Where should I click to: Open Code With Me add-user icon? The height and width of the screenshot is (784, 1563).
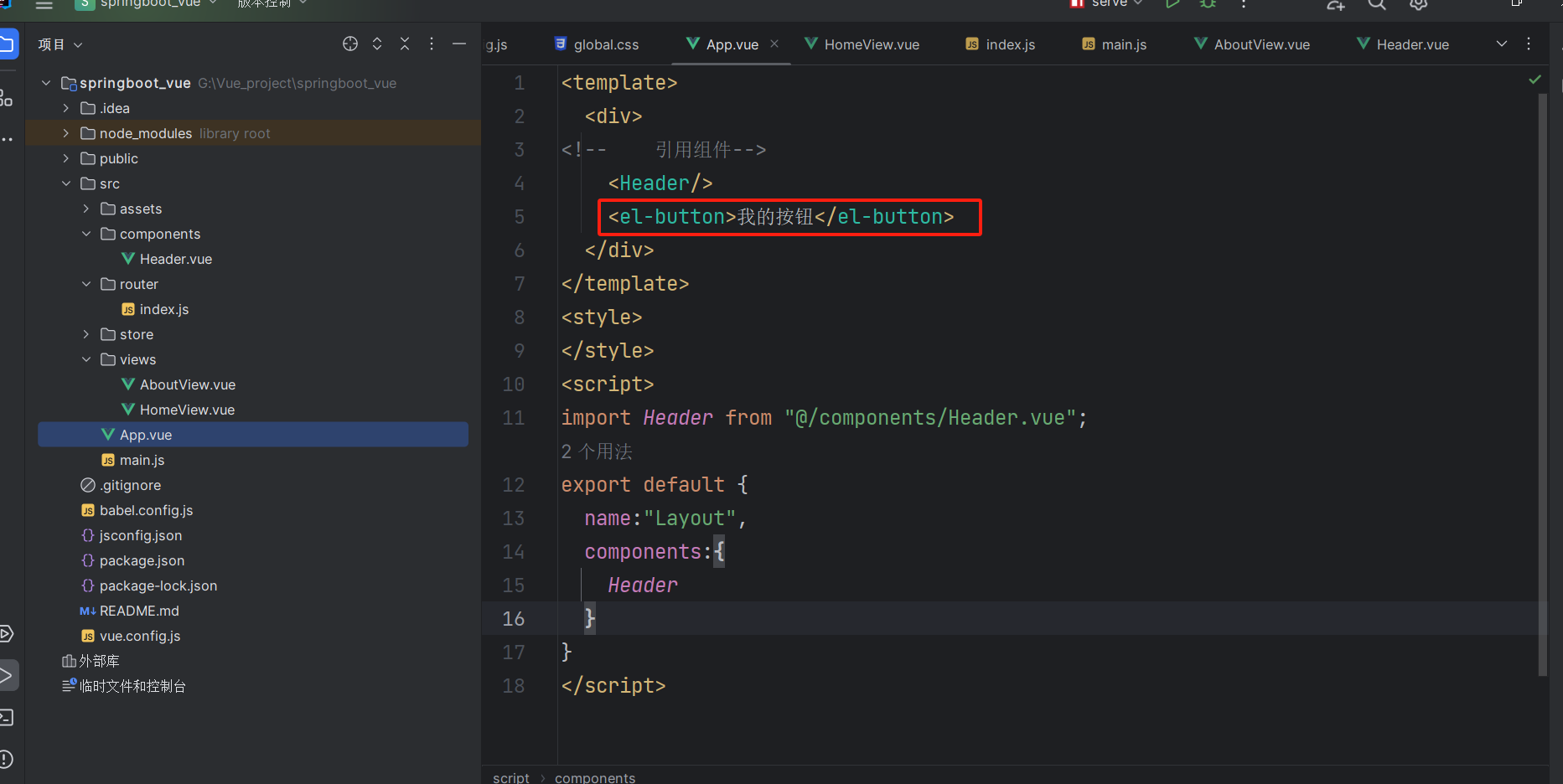[x=1336, y=4]
